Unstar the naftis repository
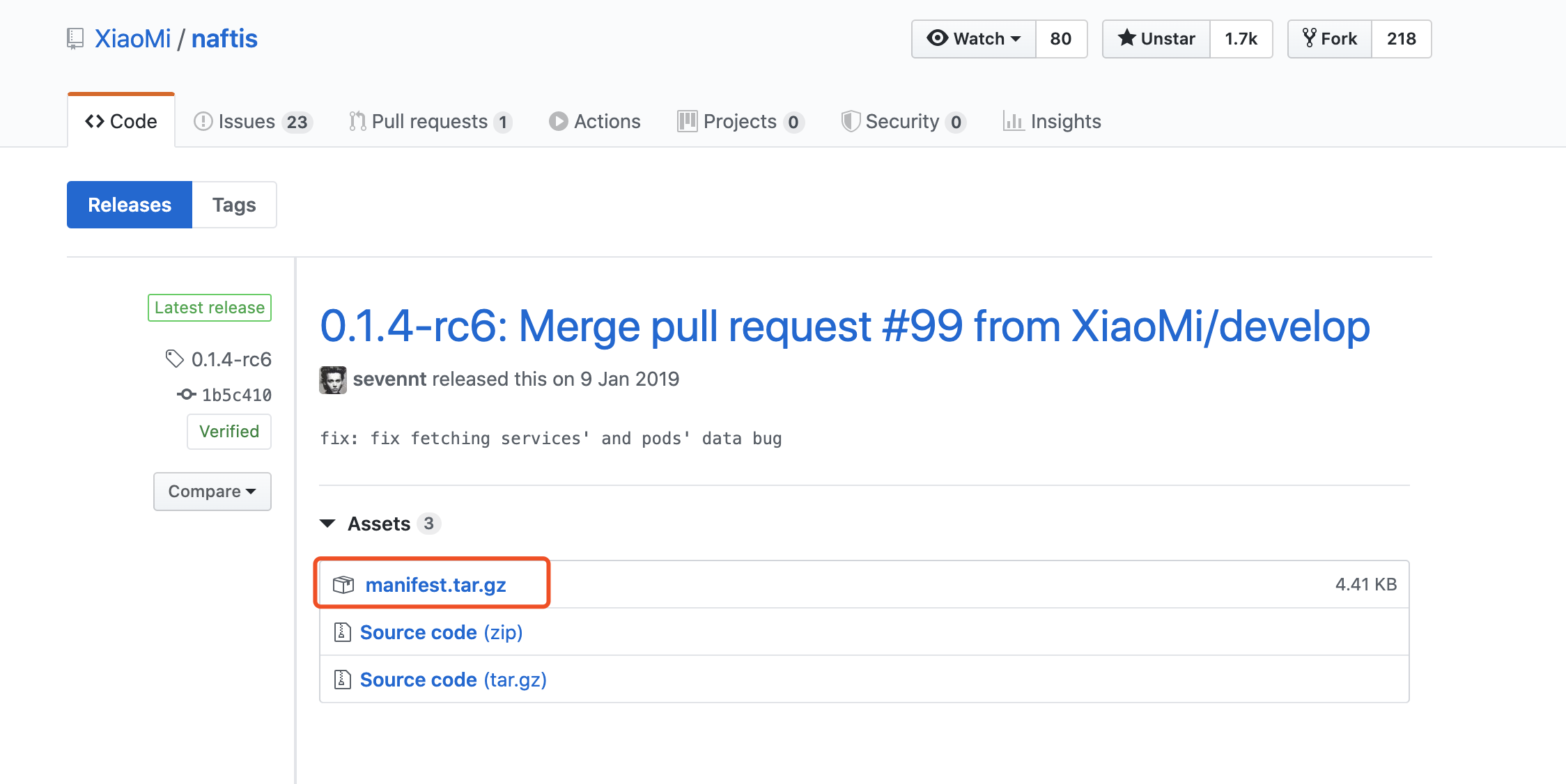Image resolution: width=1566 pixels, height=784 pixels. pyautogui.click(x=1156, y=39)
